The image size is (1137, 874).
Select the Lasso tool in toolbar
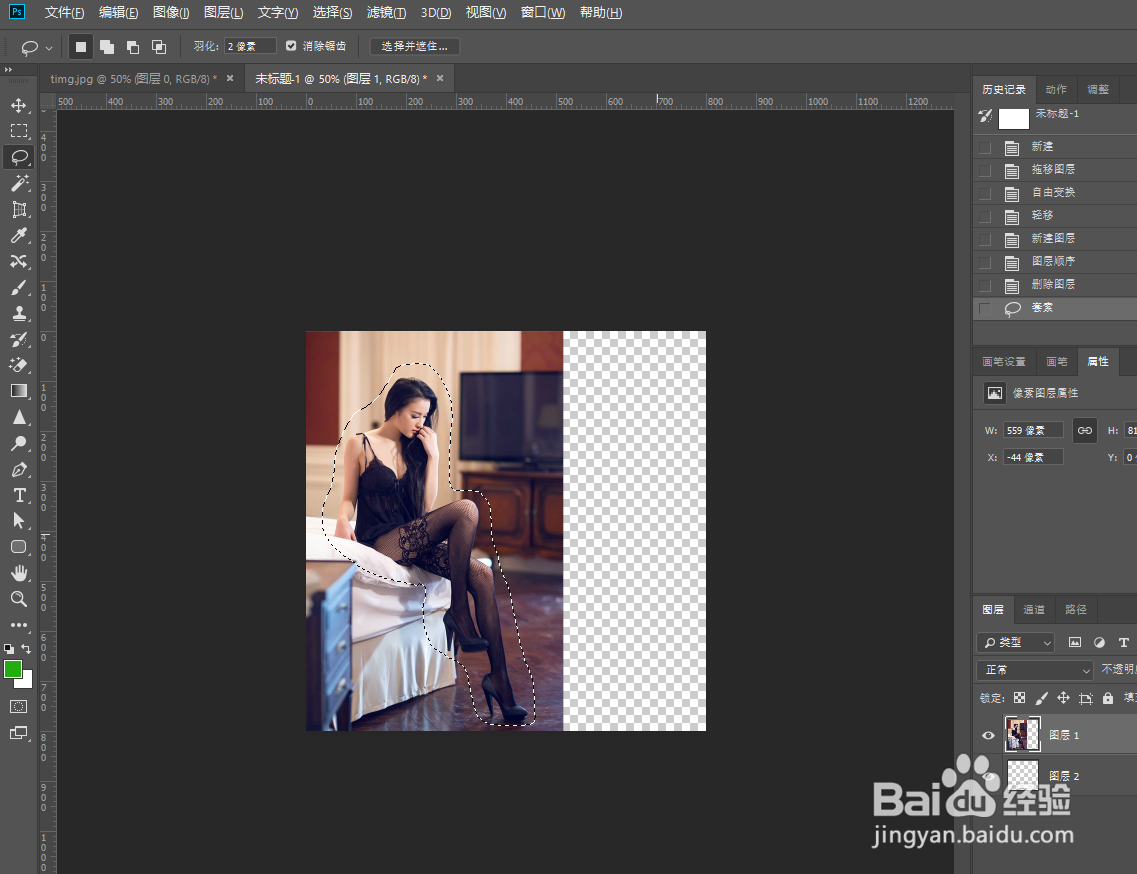(19, 157)
